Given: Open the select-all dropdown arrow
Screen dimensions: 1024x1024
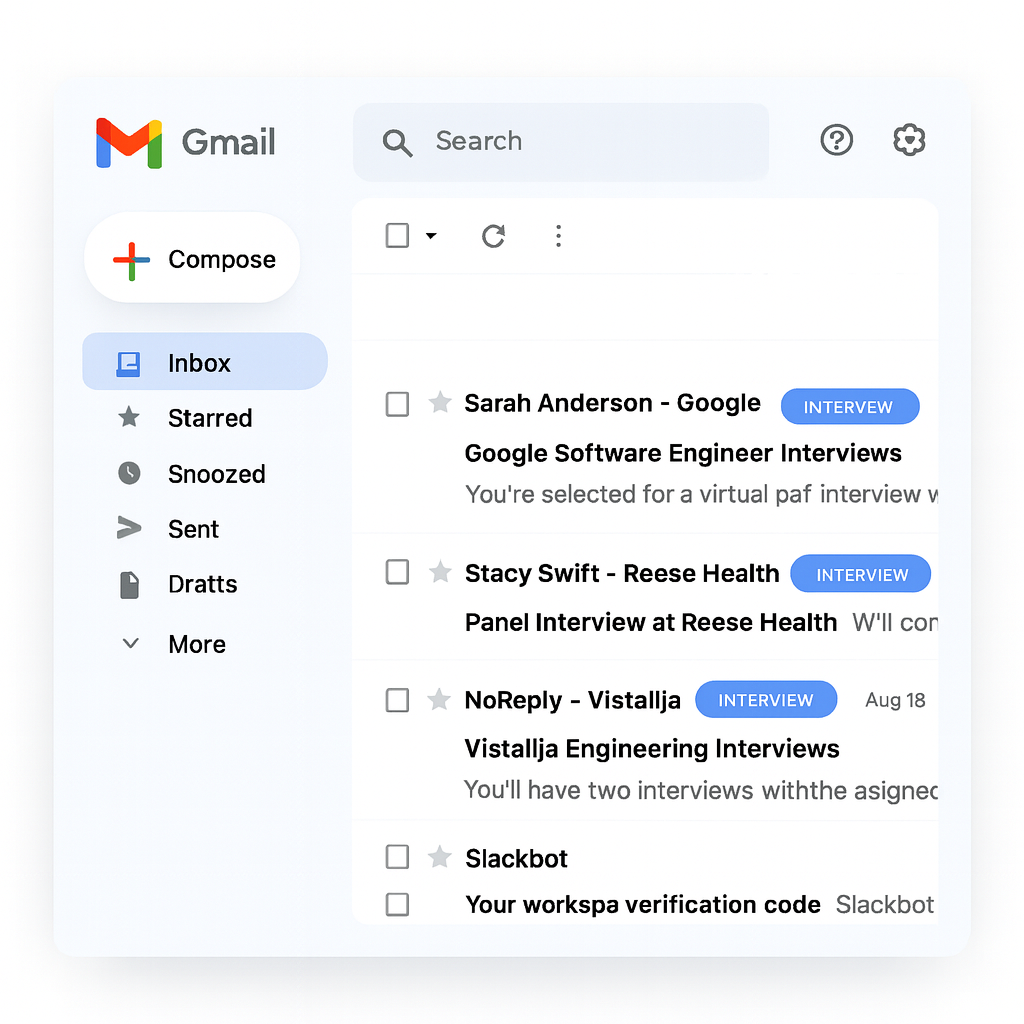Looking at the screenshot, I should 431,236.
